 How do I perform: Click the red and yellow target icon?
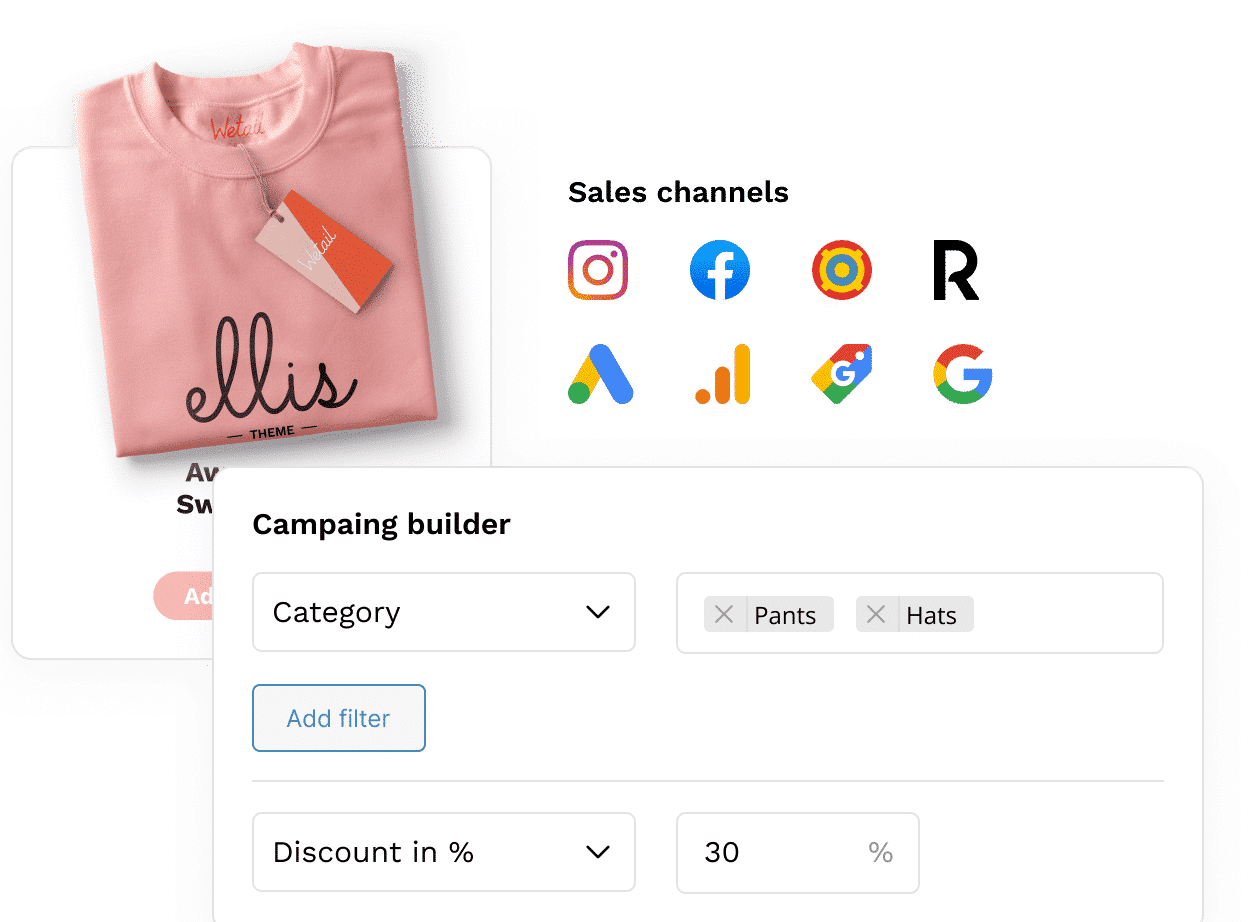(x=842, y=270)
